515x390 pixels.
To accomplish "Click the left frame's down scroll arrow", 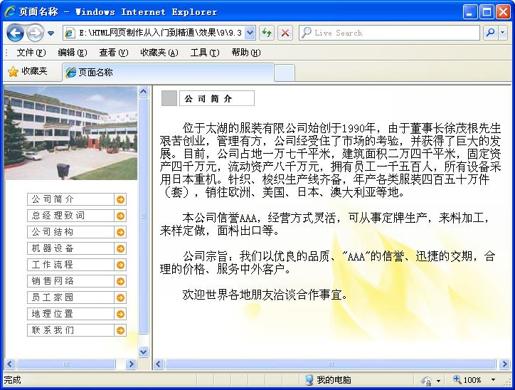I will point(143,352).
